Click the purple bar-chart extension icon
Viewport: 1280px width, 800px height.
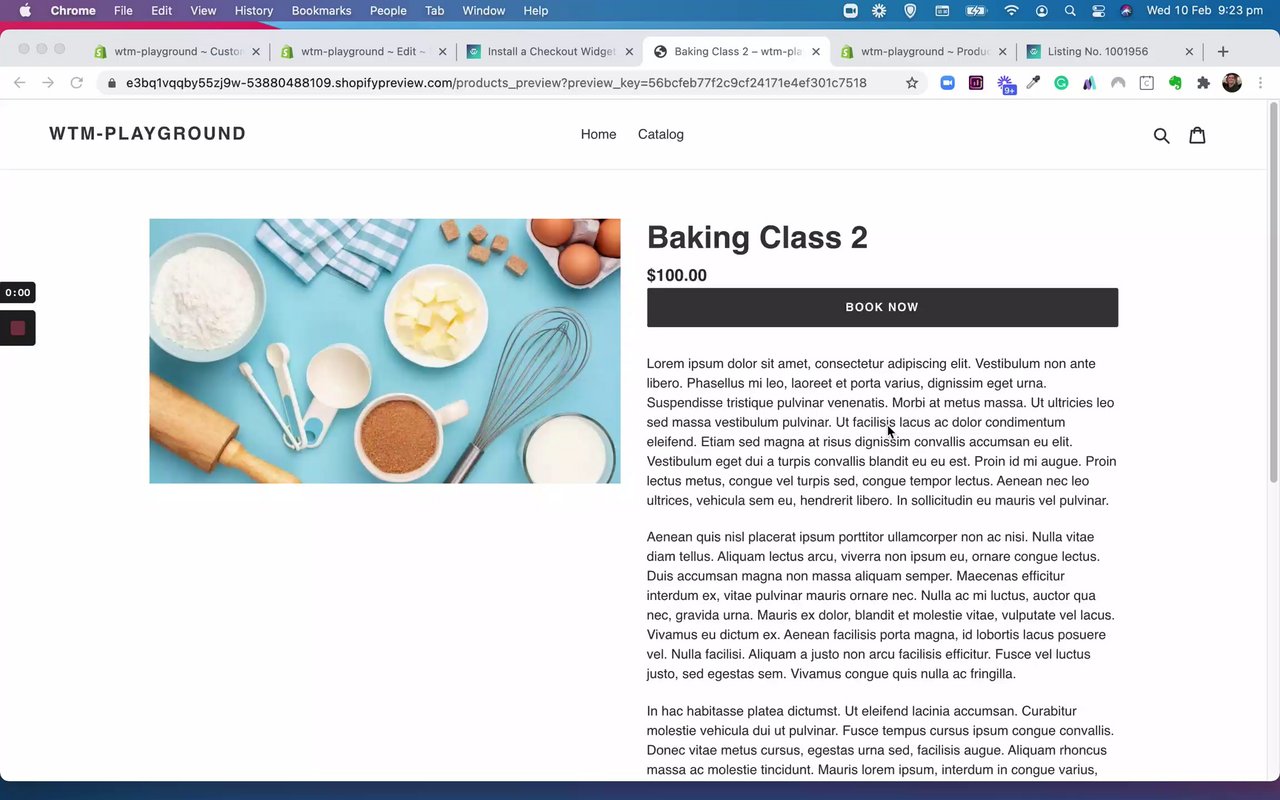pos(976,83)
